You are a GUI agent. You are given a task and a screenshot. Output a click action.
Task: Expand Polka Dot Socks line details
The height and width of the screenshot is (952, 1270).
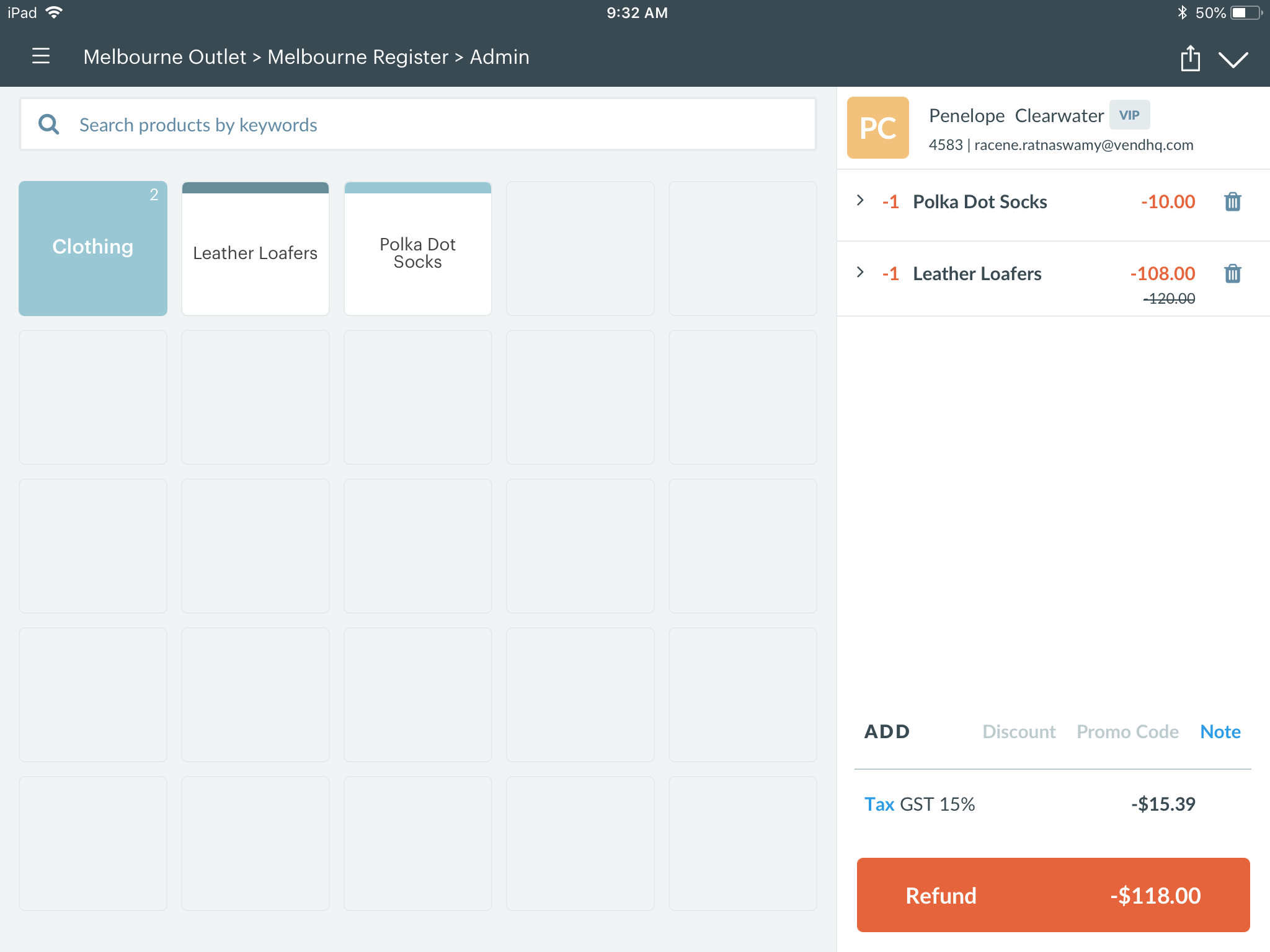pos(860,201)
